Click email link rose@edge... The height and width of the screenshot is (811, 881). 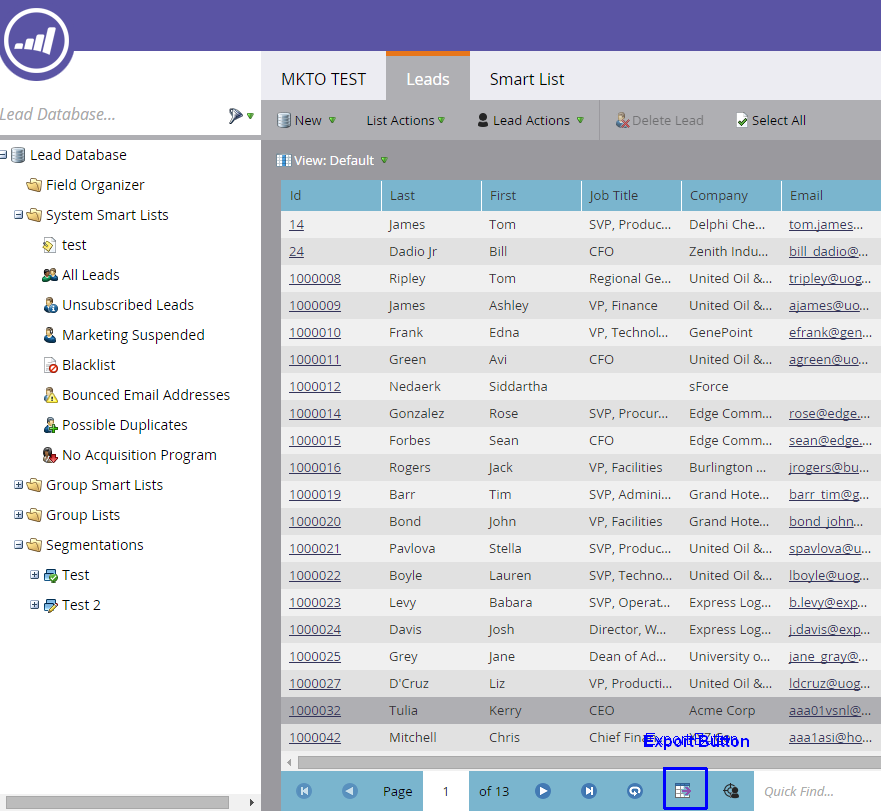829,414
